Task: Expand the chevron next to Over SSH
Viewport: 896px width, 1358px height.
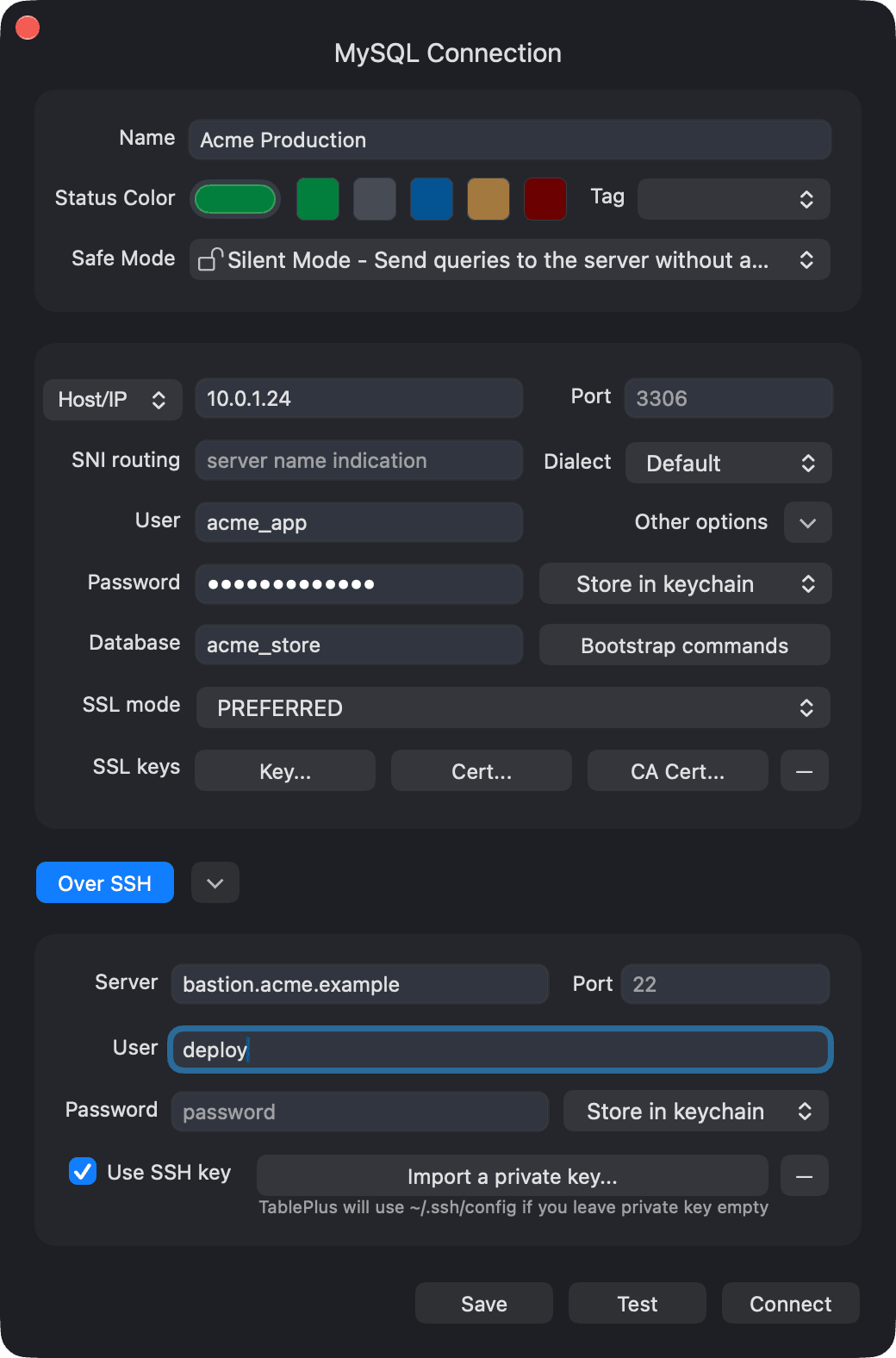Action: [215, 882]
